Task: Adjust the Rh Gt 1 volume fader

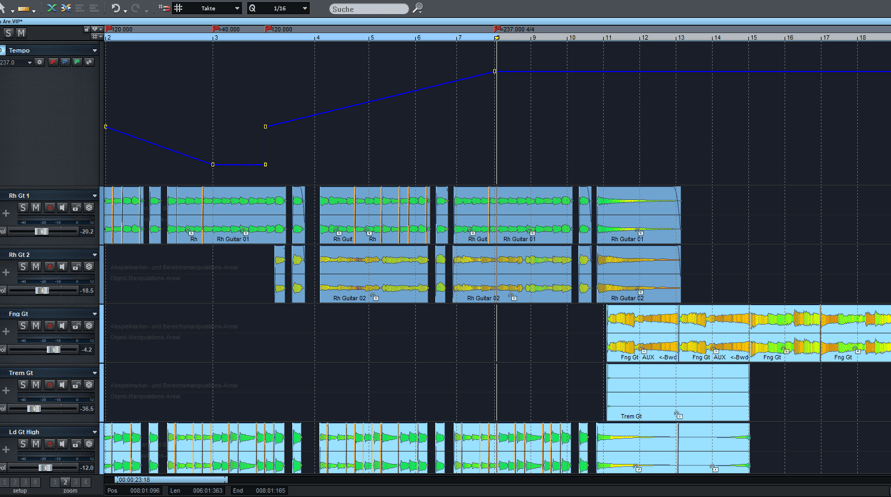Action: click(x=41, y=231)
